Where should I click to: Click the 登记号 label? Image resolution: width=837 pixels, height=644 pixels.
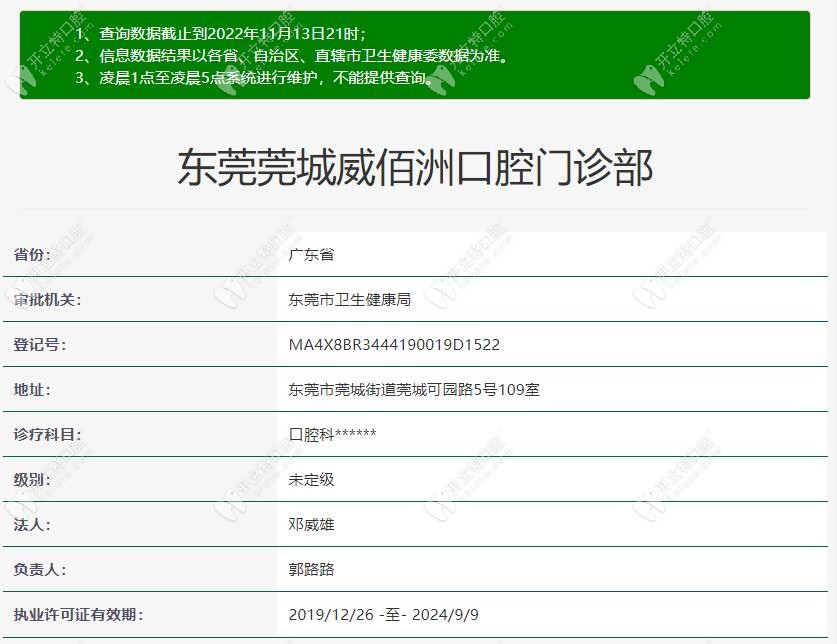coord(40,344)
